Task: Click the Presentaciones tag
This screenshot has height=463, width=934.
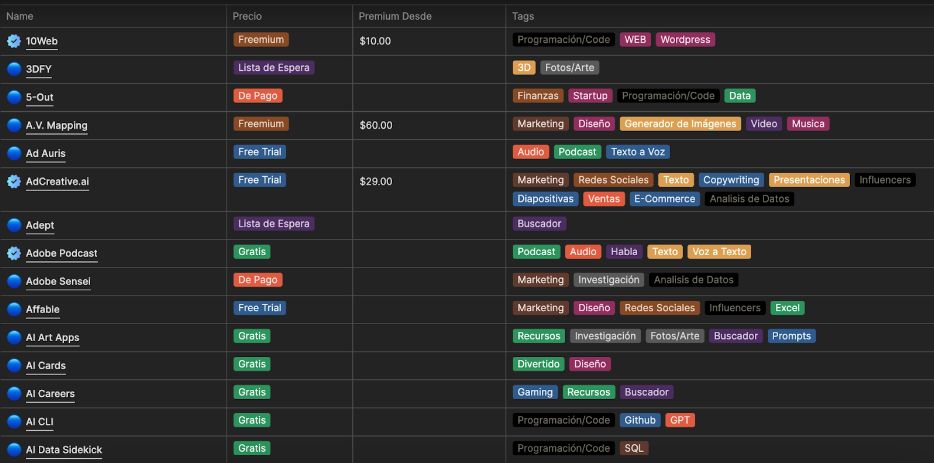Action: pyautogui.click(x=810, y=180)
